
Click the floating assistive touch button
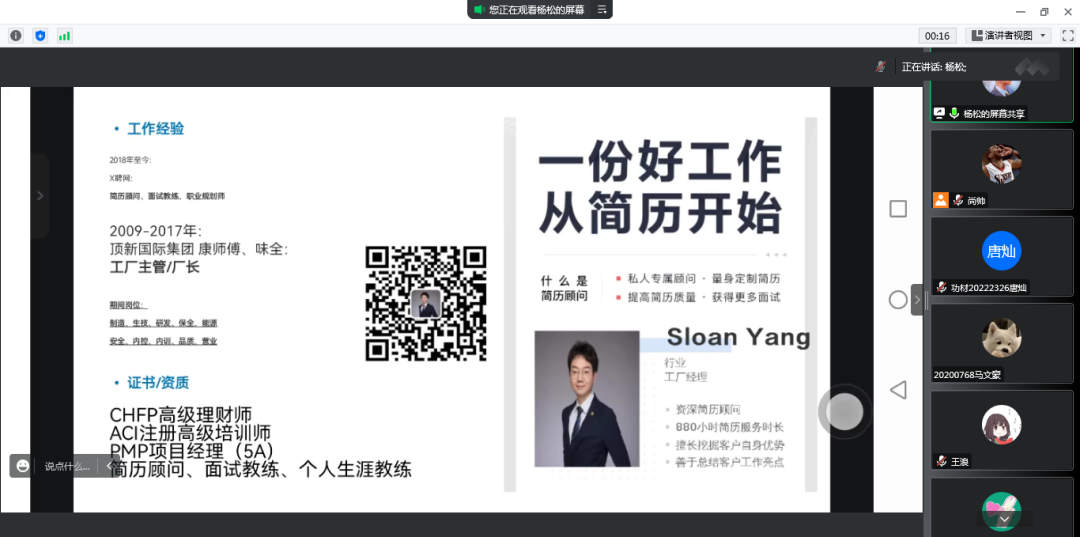(x=845, y=411)
